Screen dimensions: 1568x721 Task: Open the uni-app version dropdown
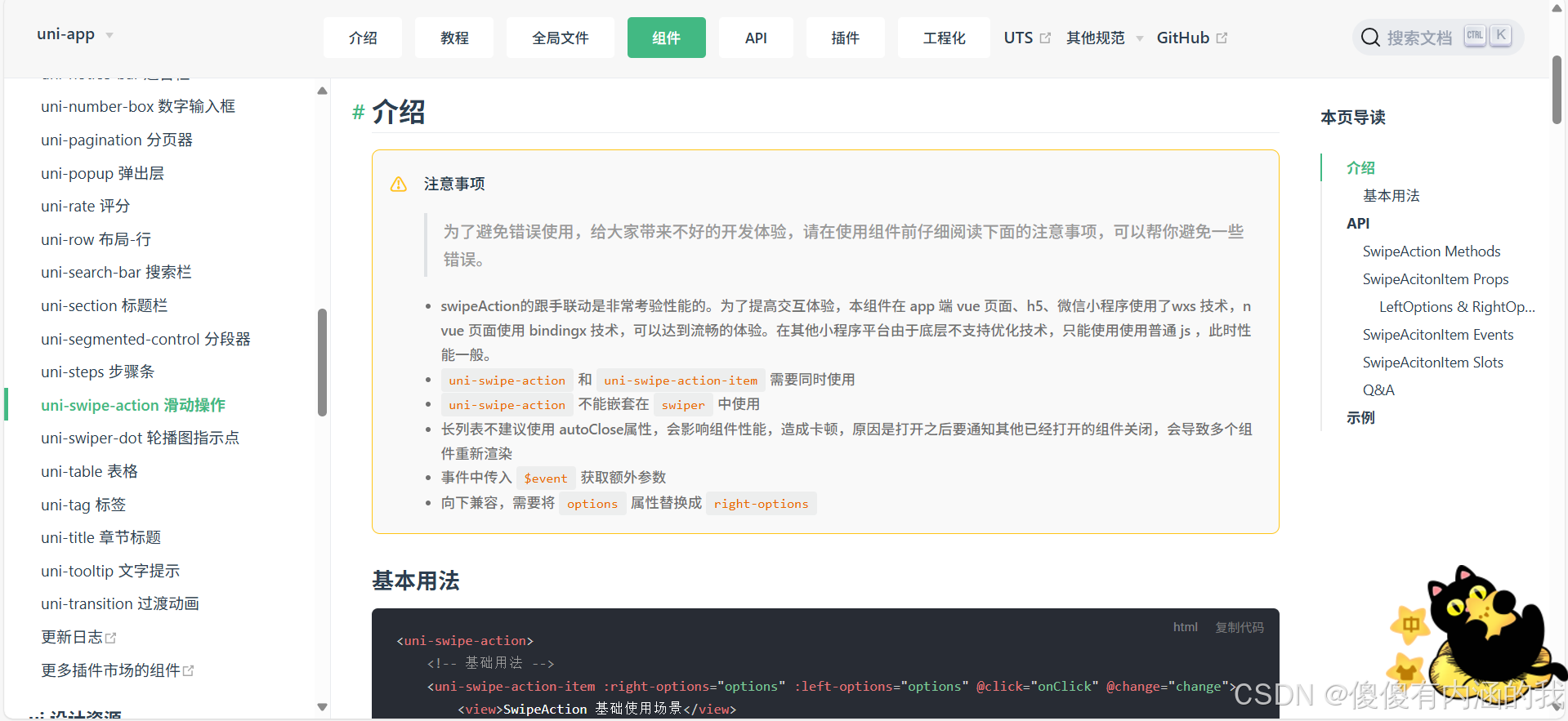75,34
